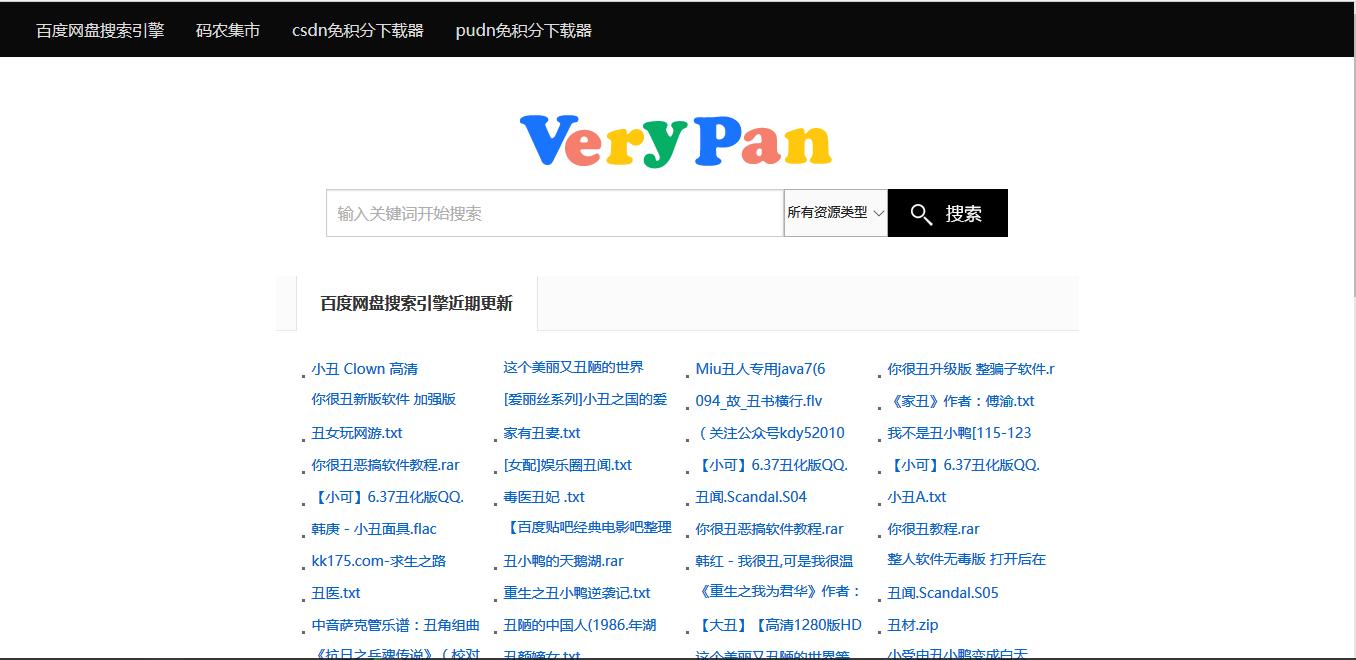1356x660 pixels.
Task: Open the 丑闻.Scandal.S05 link
Action: pos(943,593)
